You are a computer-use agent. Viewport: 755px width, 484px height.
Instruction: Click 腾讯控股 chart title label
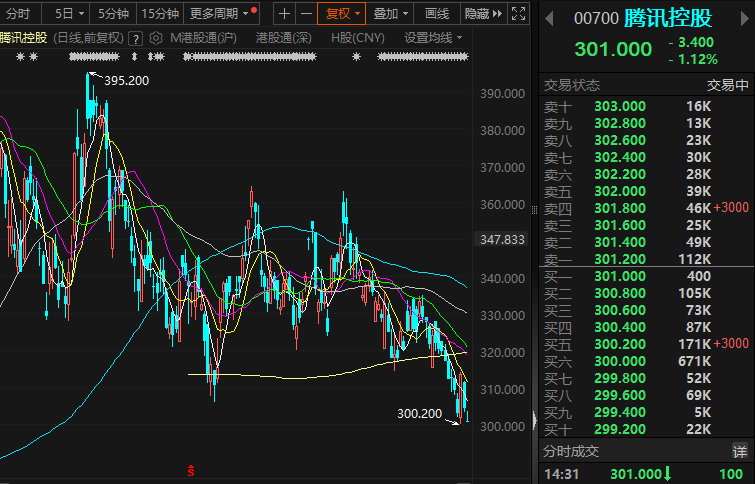pos(24,38)
